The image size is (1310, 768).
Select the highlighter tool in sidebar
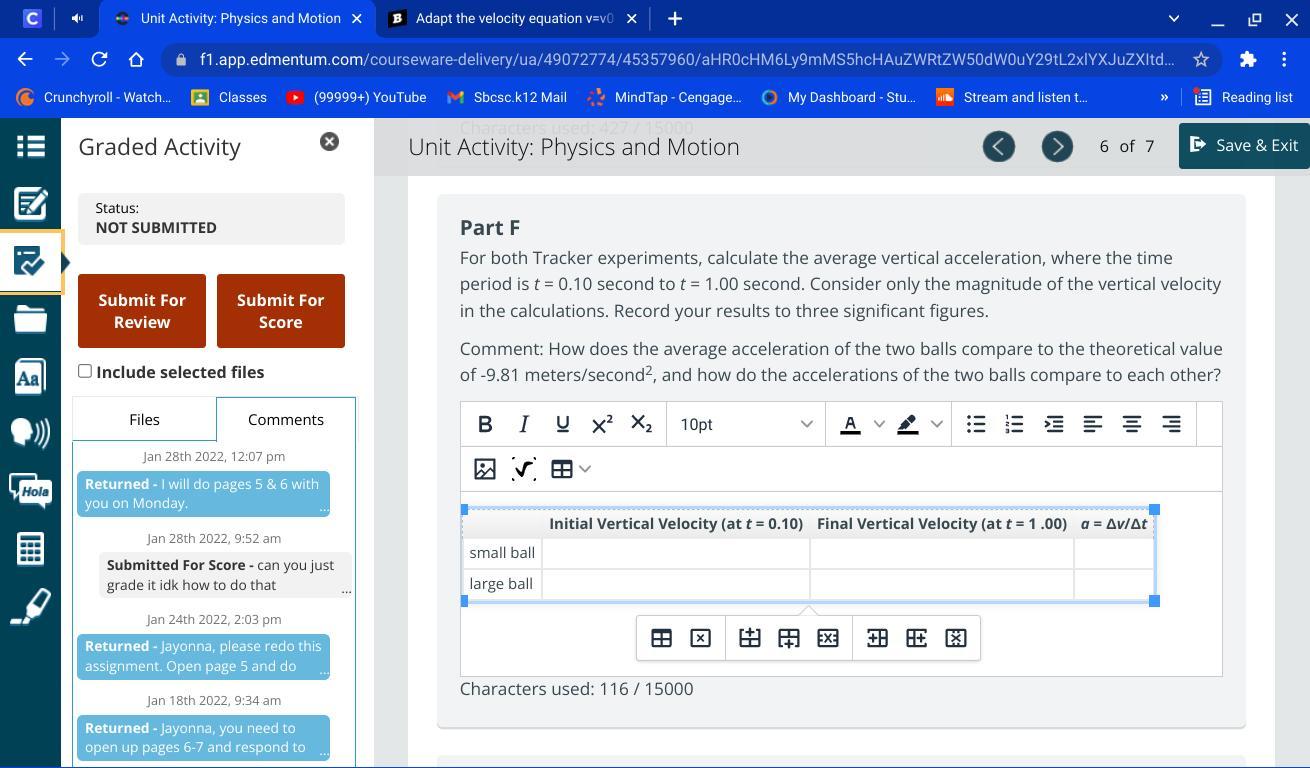[30, 606]
